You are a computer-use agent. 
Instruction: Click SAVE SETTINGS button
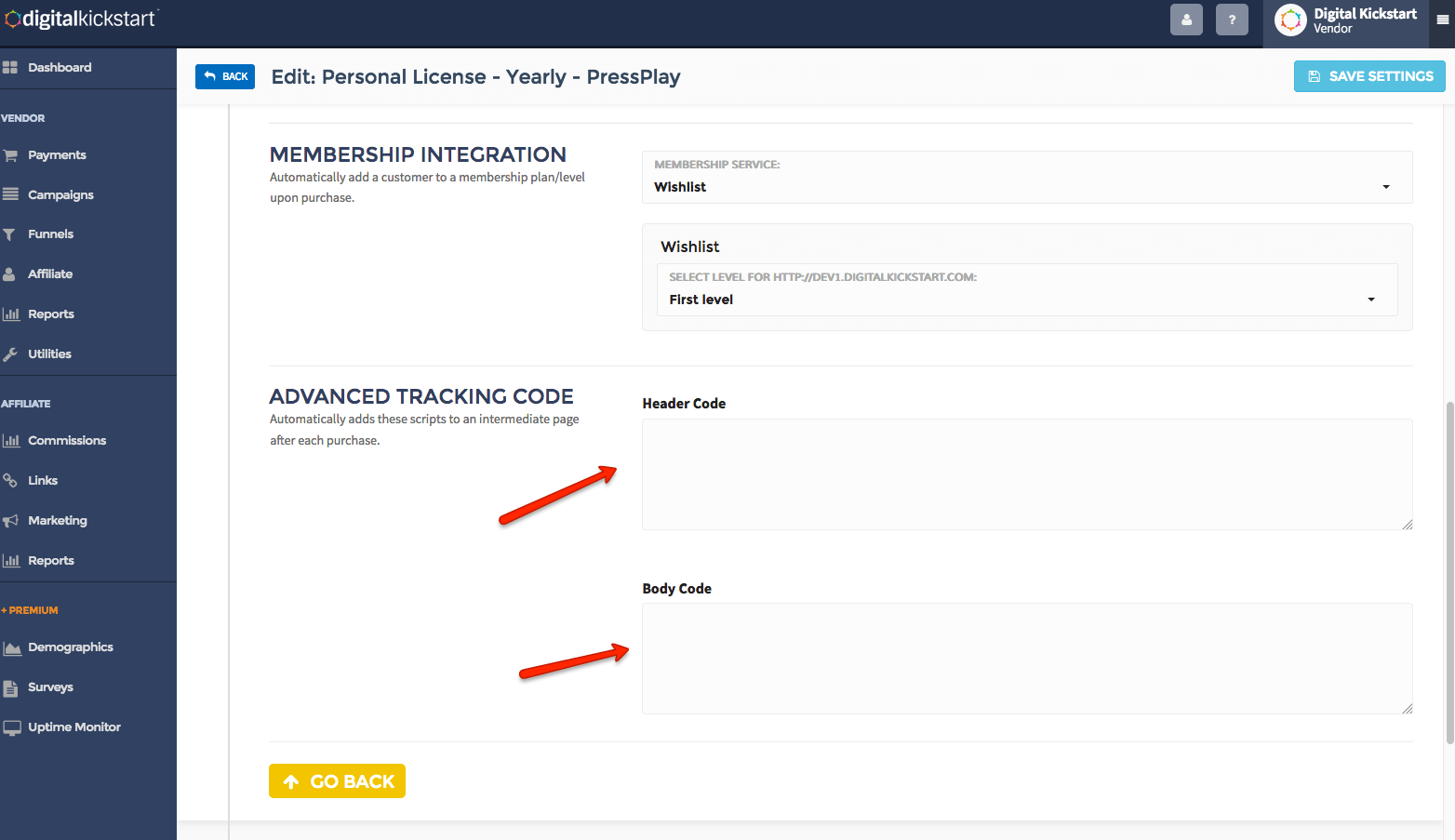[x=1369, y=76]
